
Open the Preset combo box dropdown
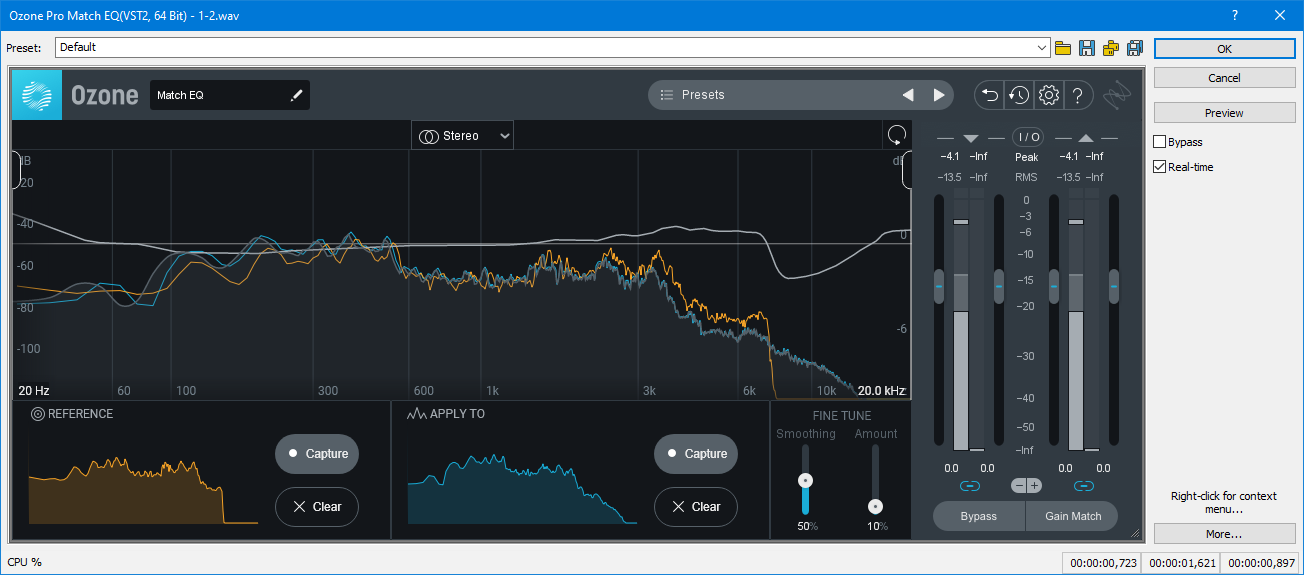click(x=1043, y=48)
